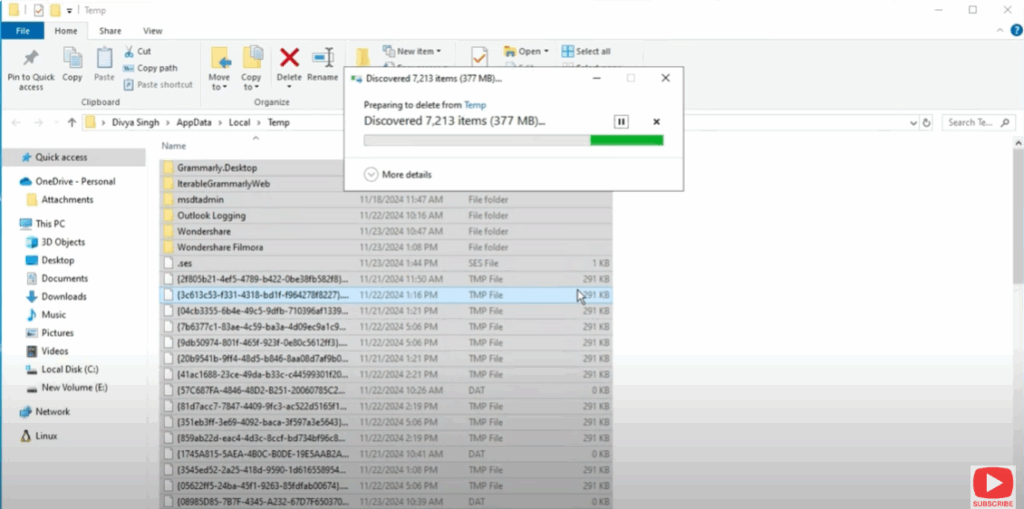Select the .ses file row

[386, 263]
